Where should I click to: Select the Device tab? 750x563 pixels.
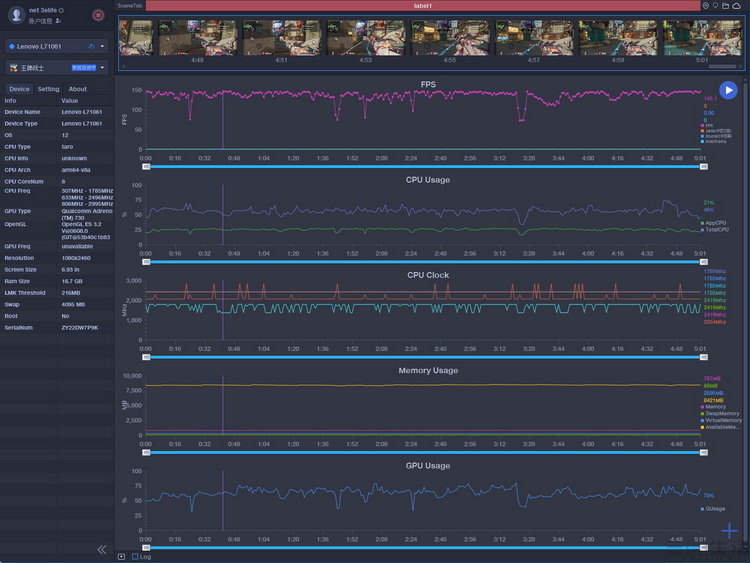coord(19,89)
